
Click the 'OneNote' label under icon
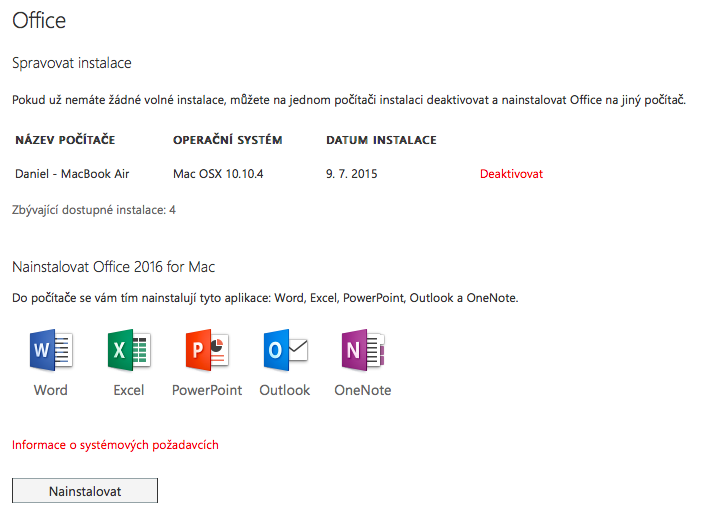(363, 390)
